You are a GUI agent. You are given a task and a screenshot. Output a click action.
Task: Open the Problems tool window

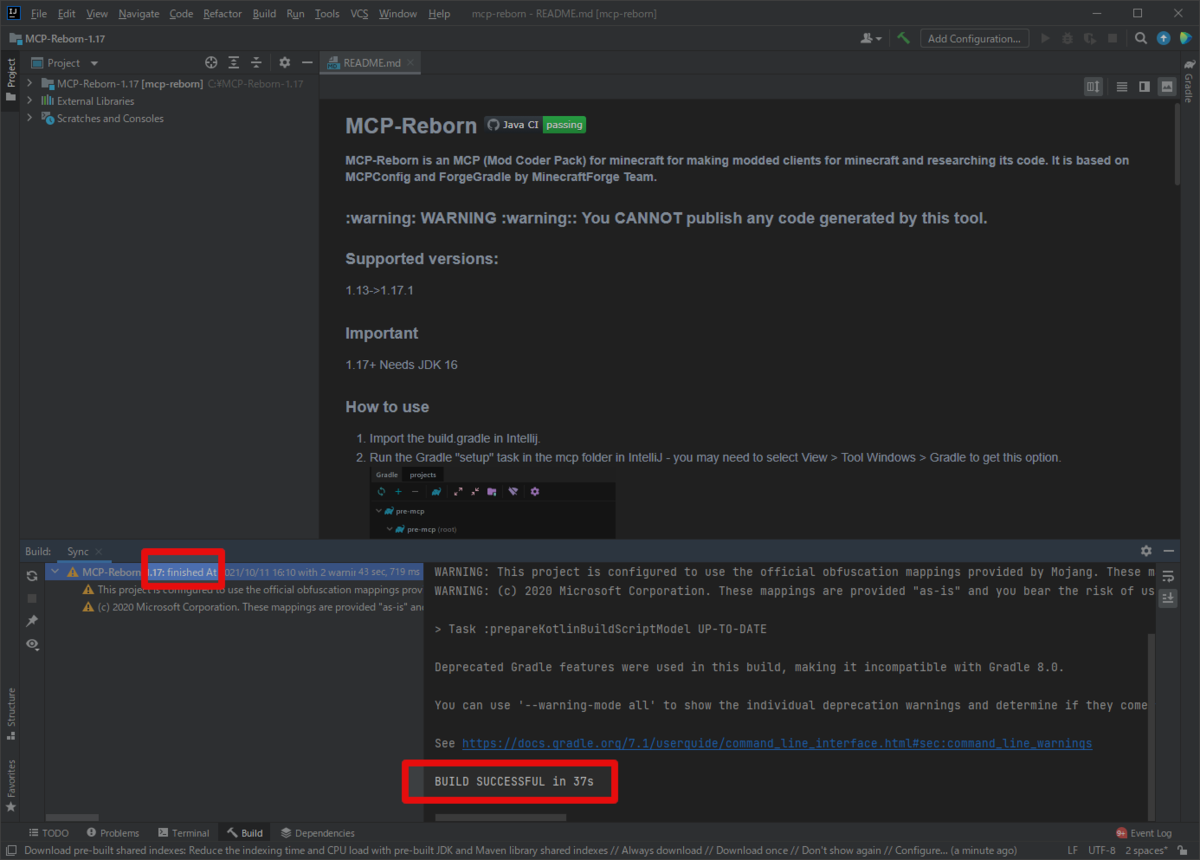113,833
